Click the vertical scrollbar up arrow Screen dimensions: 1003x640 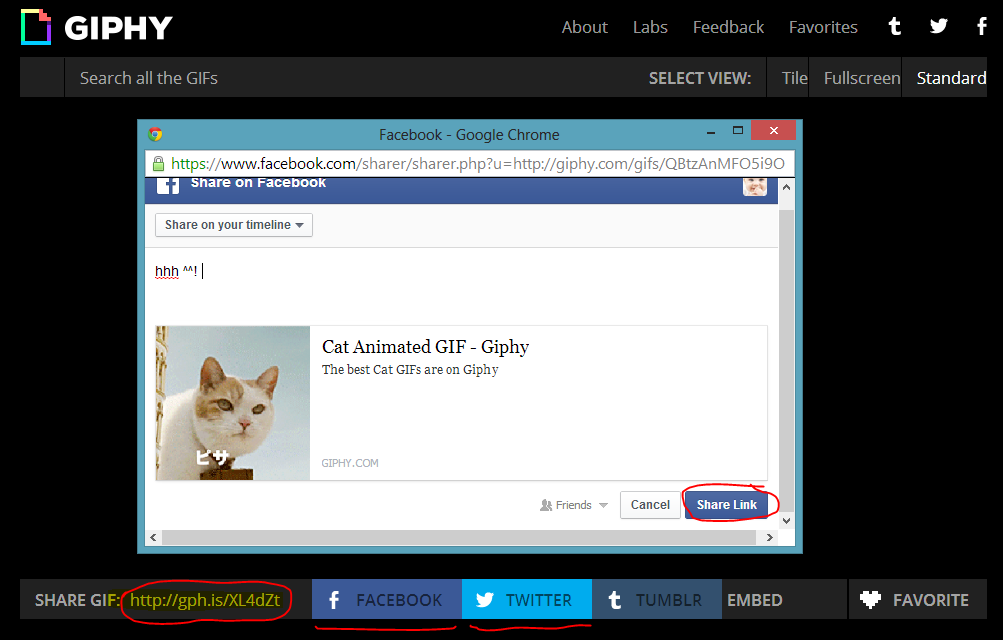786,187
